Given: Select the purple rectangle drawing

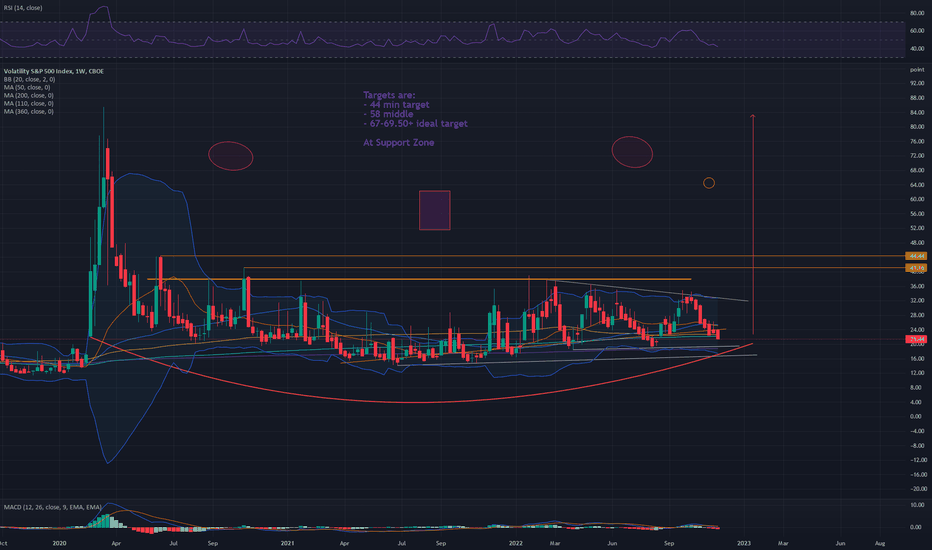Looking at the screenshot, I should coord(434,210).
